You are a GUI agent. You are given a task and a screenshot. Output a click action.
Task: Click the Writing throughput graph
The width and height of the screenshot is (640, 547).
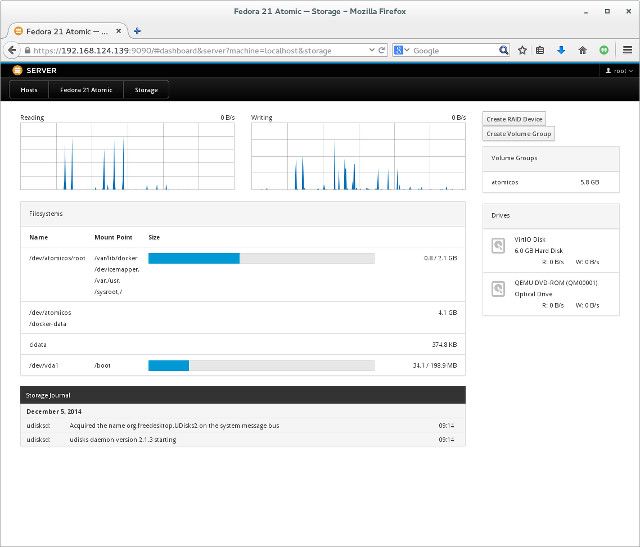coord(358,156)
